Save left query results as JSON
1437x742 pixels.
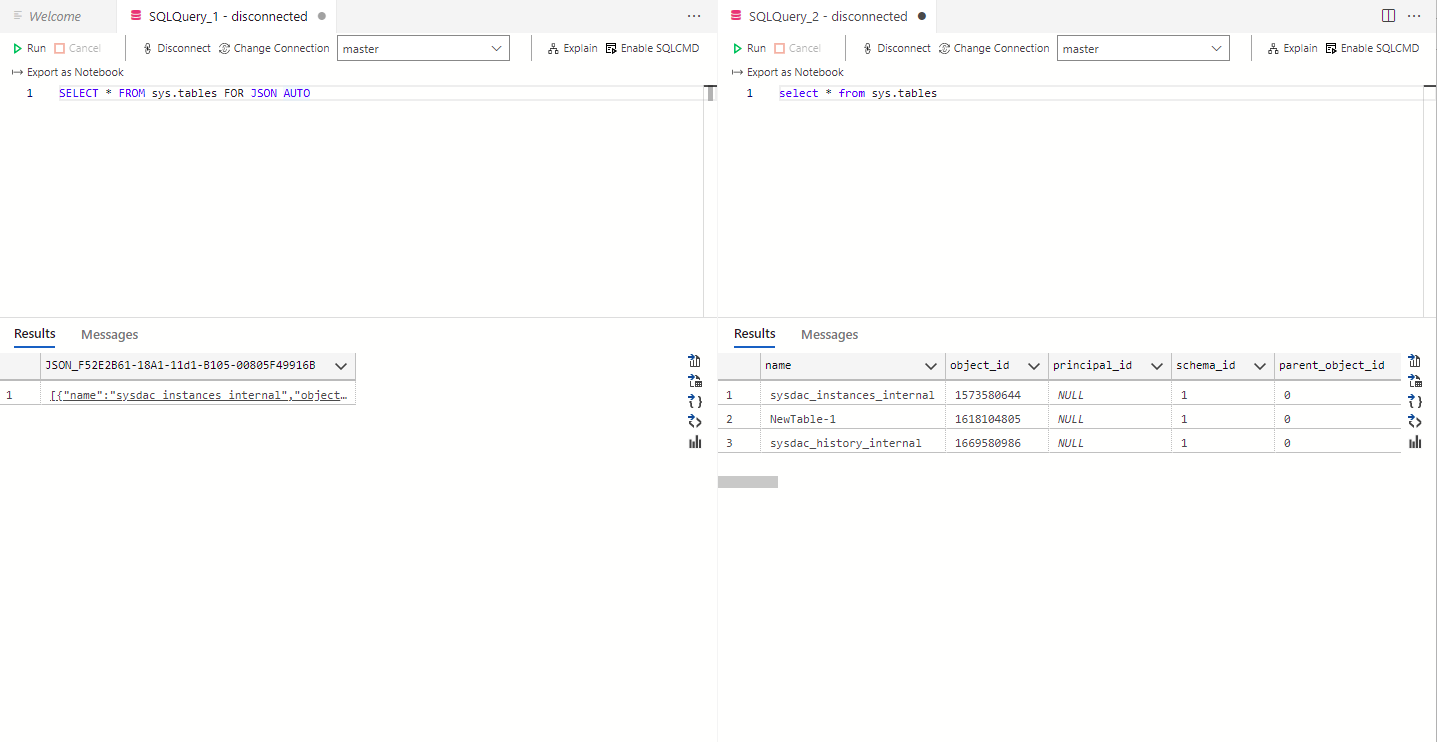click(695, 400)
